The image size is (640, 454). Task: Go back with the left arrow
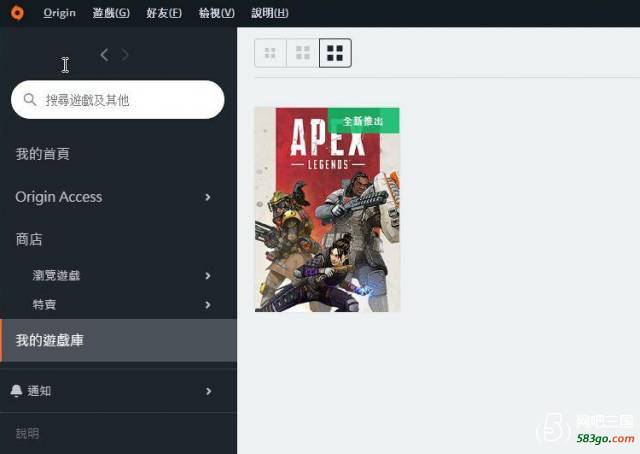(x=104, y=55)
